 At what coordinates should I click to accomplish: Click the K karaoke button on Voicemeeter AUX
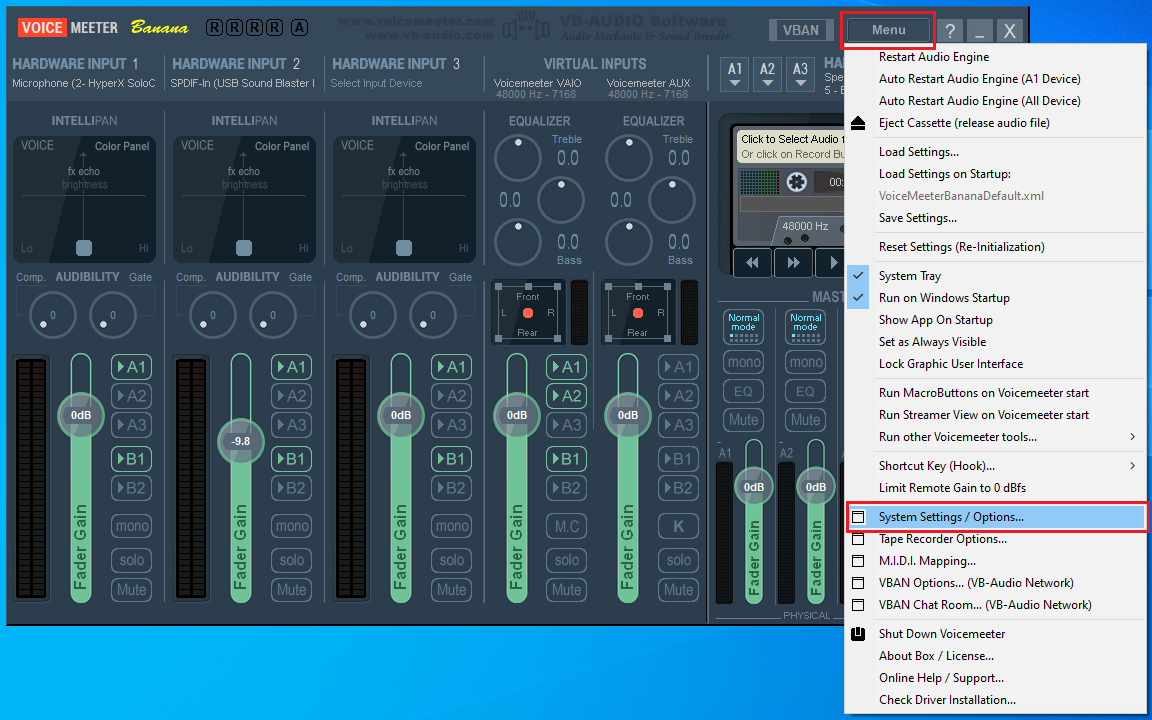[x=678, y=526]
